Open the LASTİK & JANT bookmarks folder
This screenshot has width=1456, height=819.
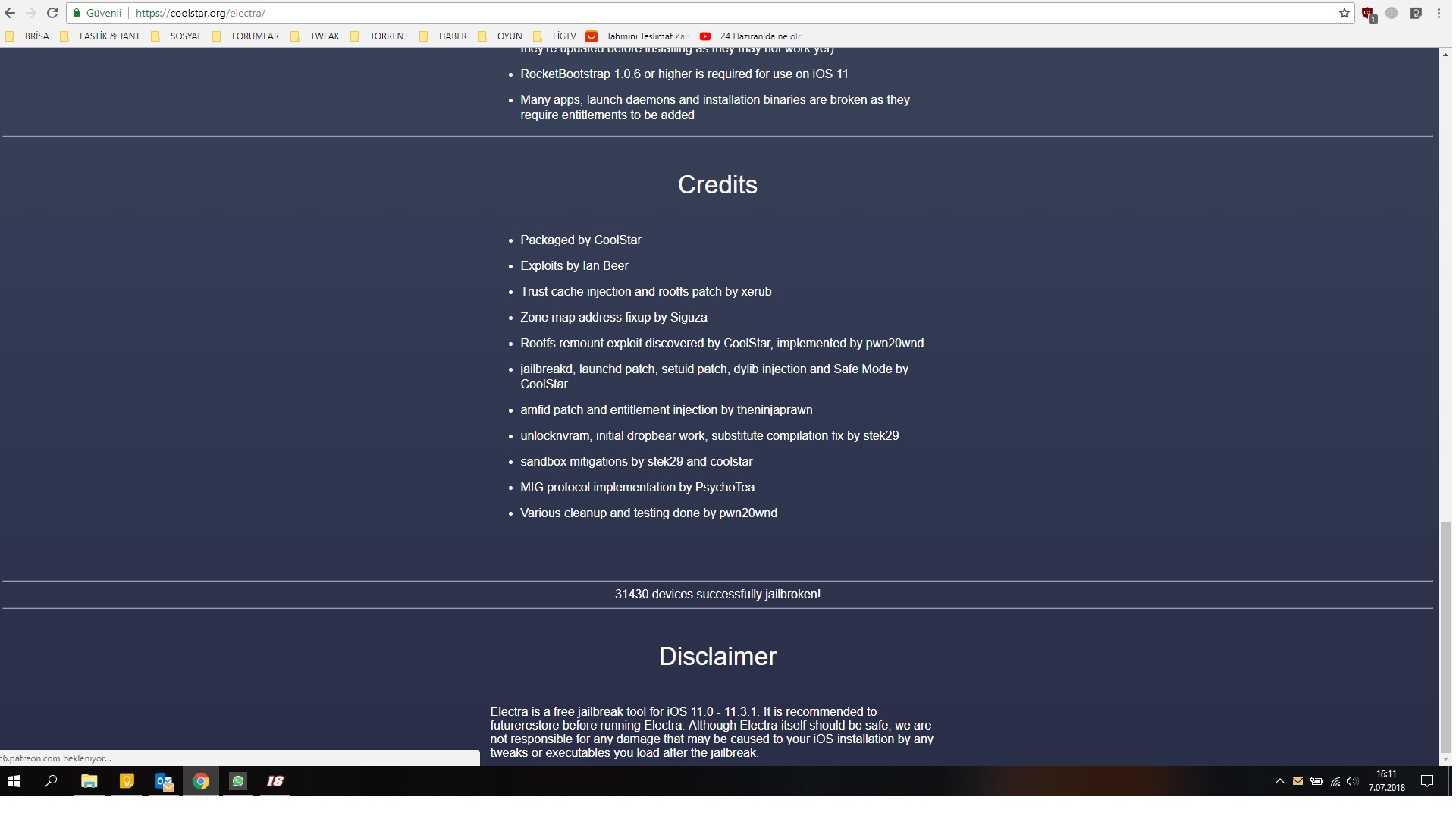pyautogui.click(x=101, y=36)
